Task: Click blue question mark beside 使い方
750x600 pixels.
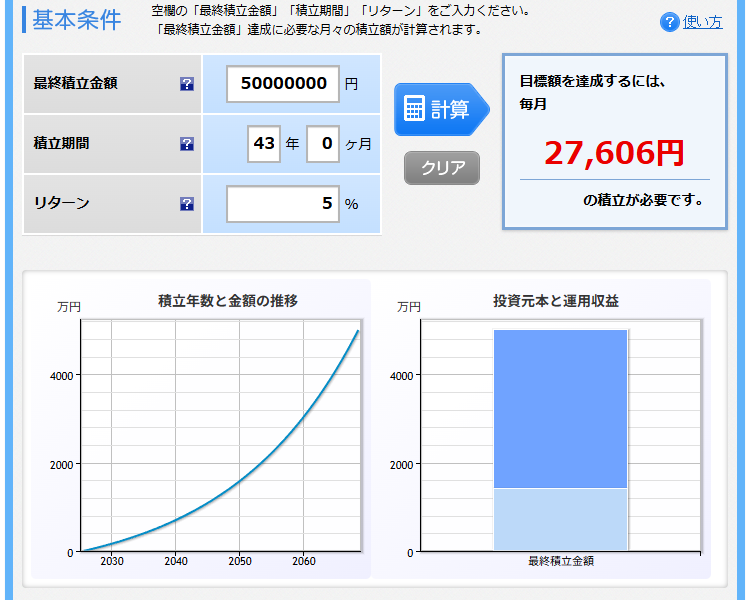Action: coord(669,22)
